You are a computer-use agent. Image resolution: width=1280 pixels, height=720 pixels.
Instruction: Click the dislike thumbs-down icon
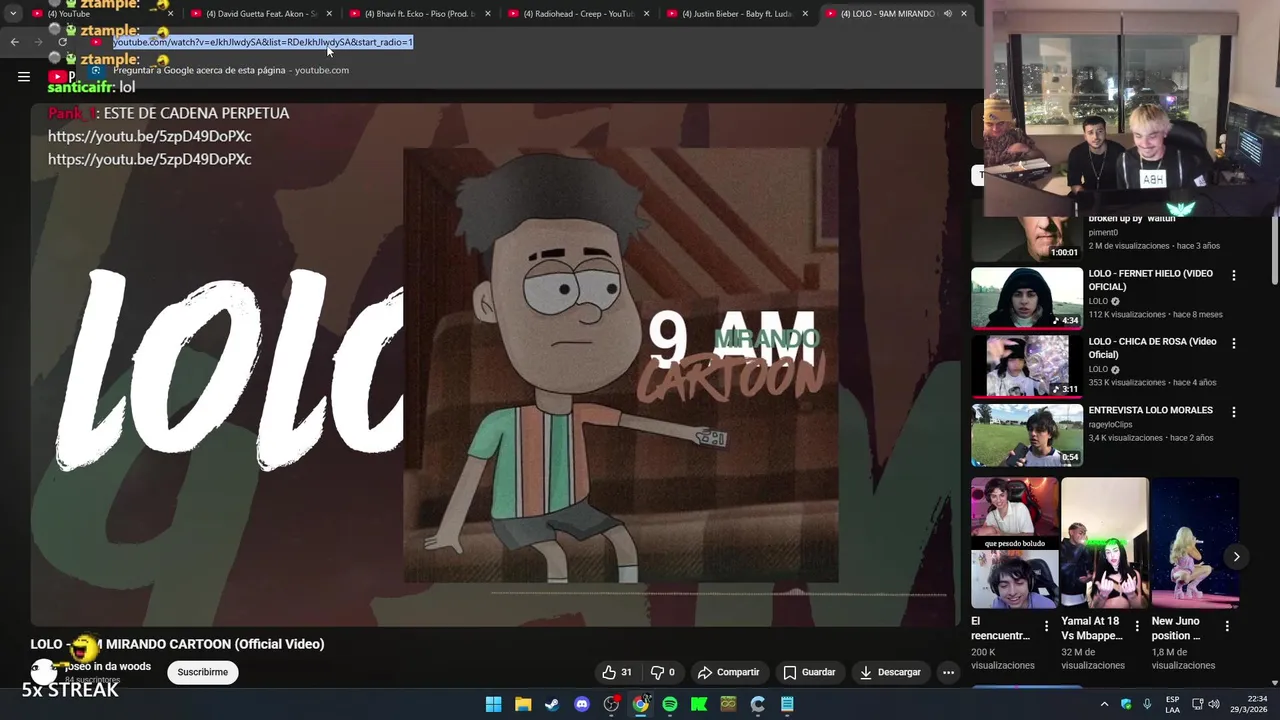click(657, 672)
